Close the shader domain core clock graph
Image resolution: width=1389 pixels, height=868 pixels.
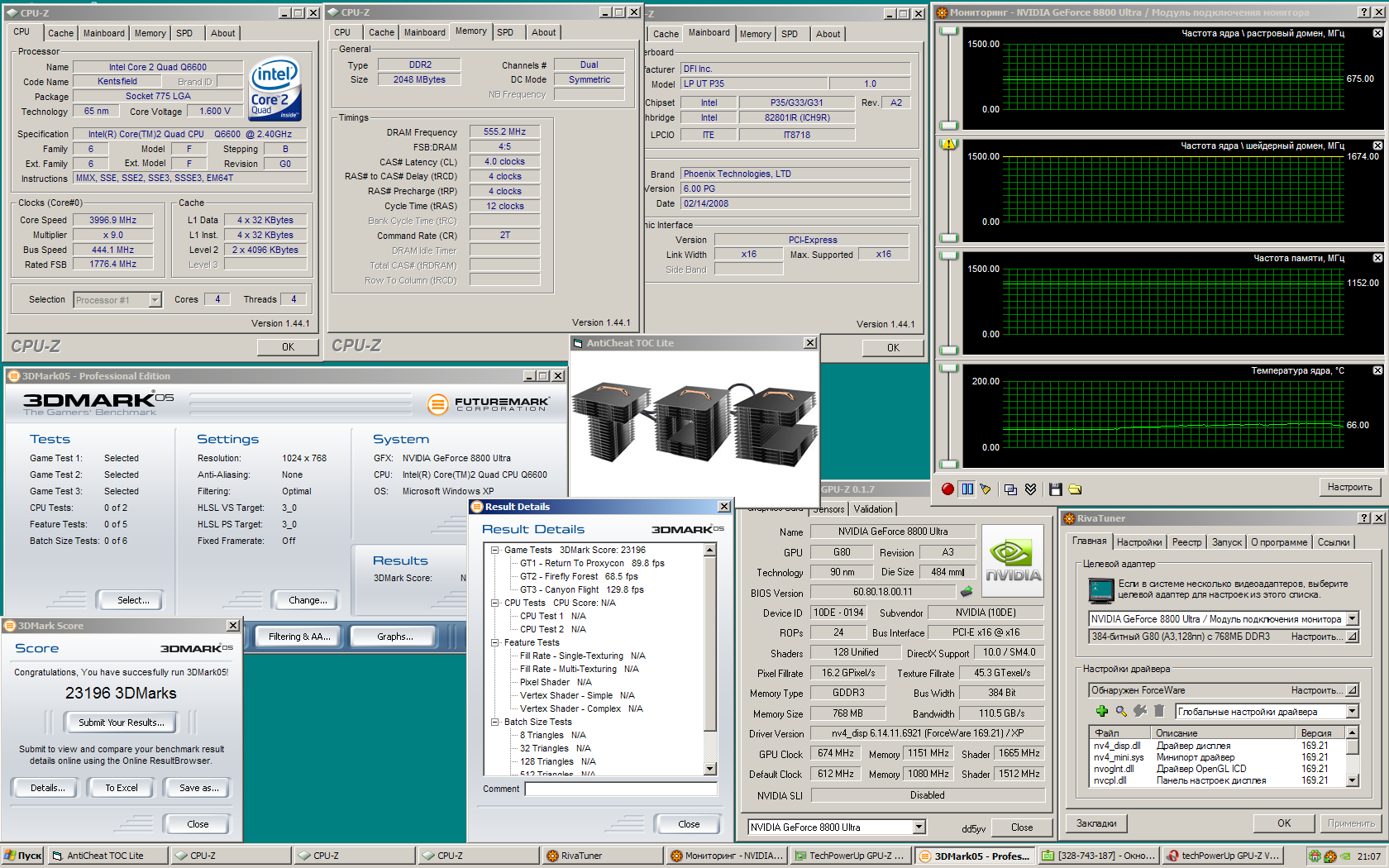[1377, 145]
